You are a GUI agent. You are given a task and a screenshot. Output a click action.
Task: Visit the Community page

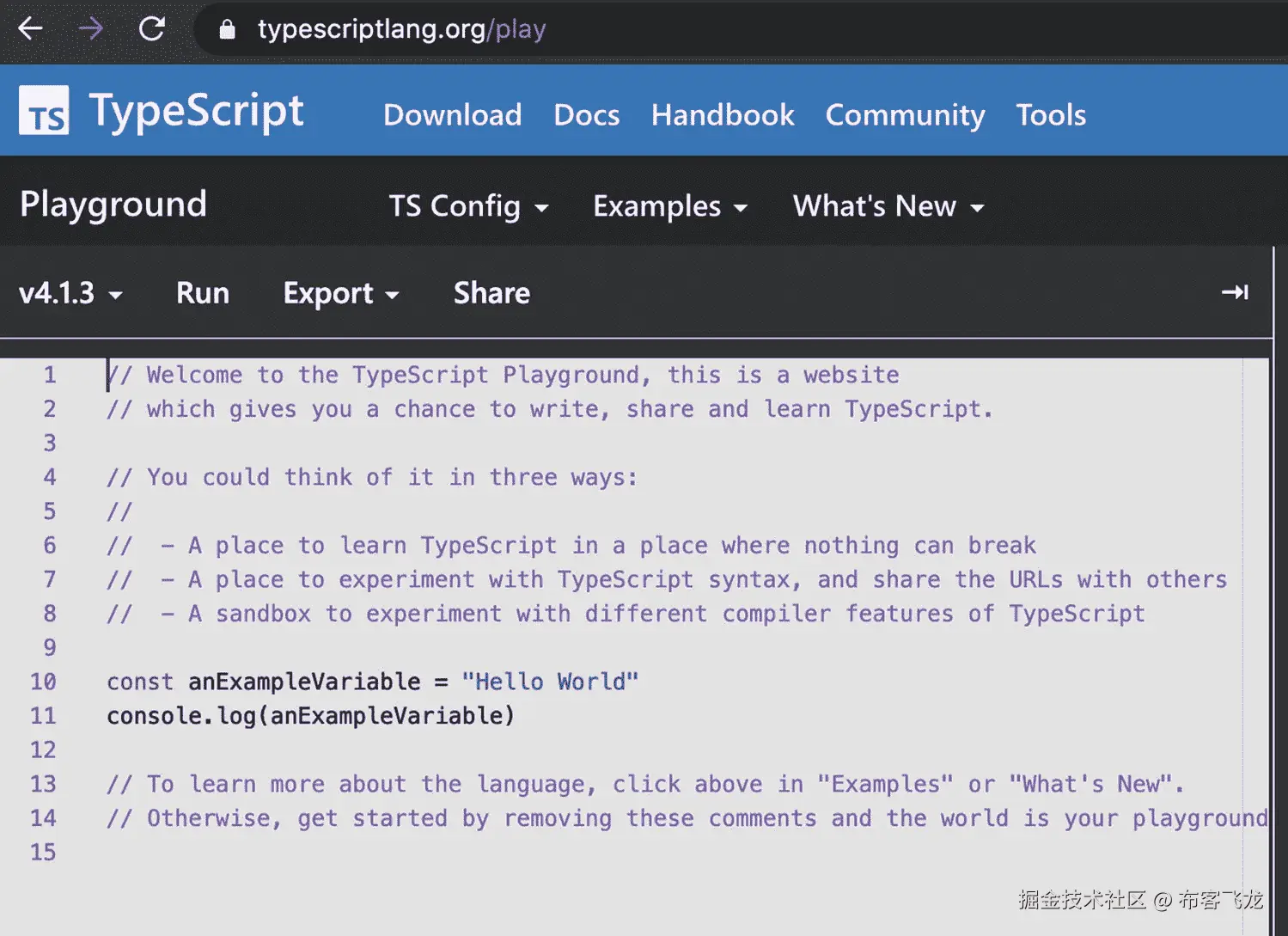905,115
